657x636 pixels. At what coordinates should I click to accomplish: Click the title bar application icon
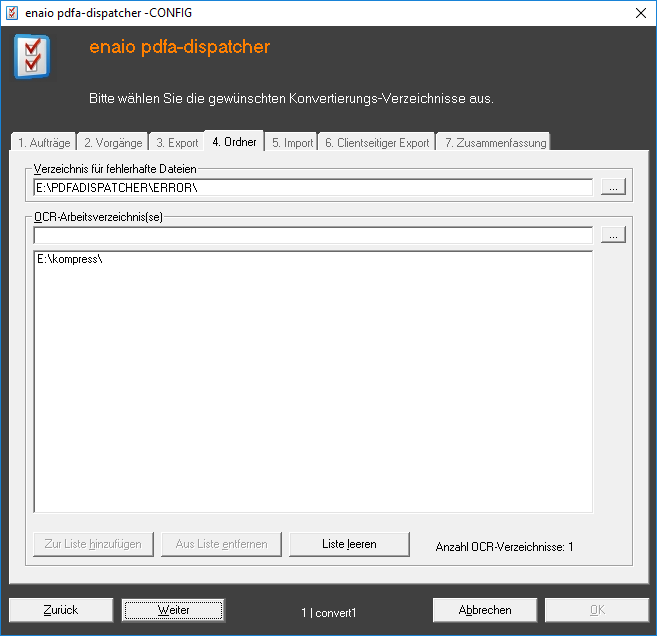pos(13,12)
